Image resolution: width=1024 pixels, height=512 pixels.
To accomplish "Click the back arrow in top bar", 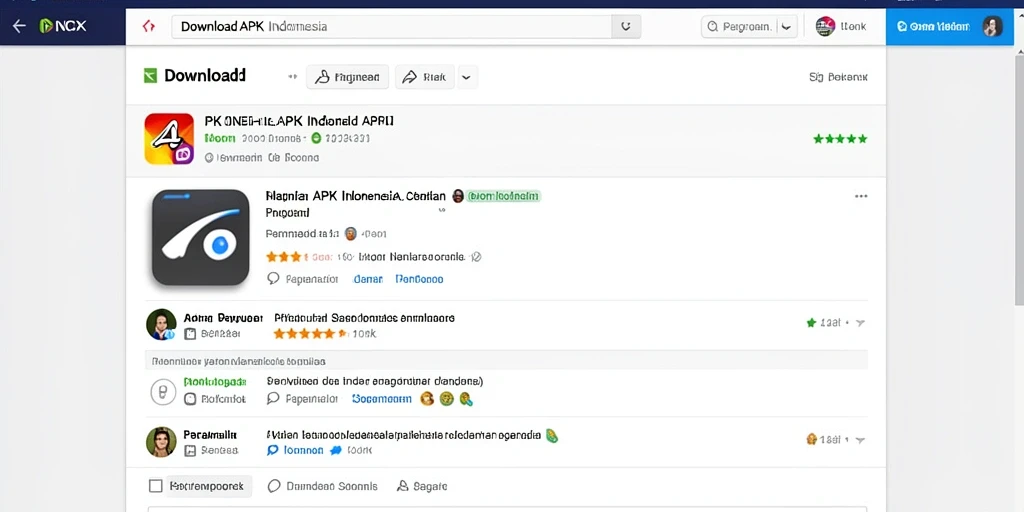I will point(20,26).
